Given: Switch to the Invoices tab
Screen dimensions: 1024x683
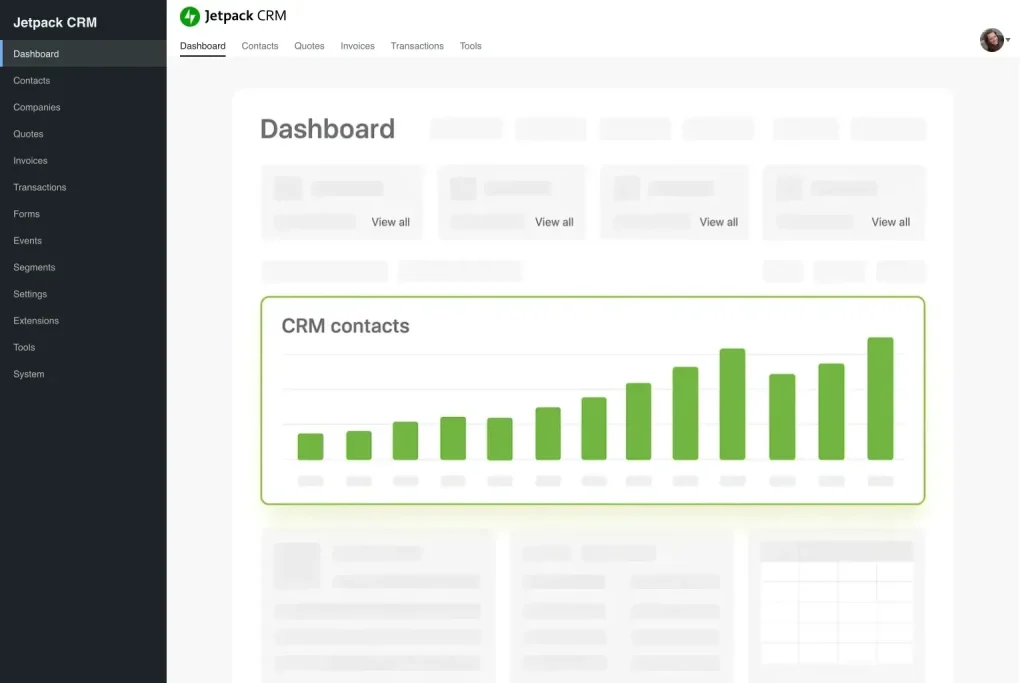Looking at the screenshot, I should coord(357,45).
